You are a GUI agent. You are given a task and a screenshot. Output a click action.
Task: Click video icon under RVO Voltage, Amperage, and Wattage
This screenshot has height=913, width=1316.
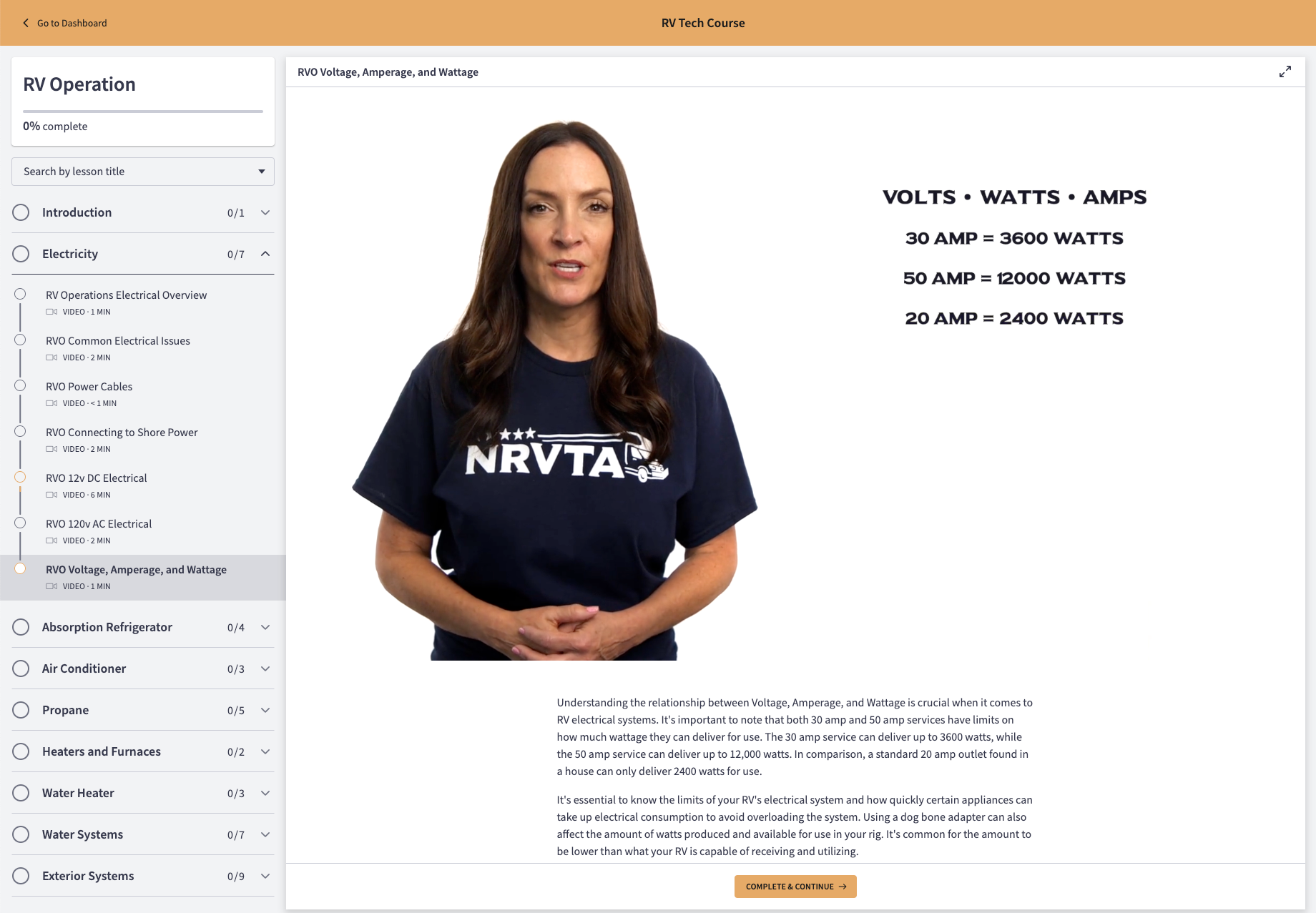point(51,586)
